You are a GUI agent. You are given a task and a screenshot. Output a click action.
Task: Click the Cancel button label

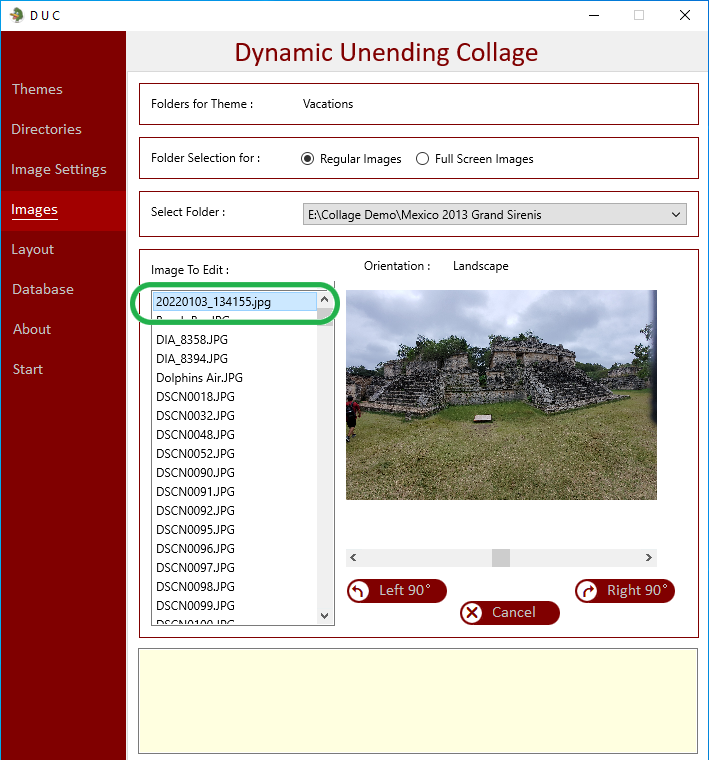click(514, 612)
